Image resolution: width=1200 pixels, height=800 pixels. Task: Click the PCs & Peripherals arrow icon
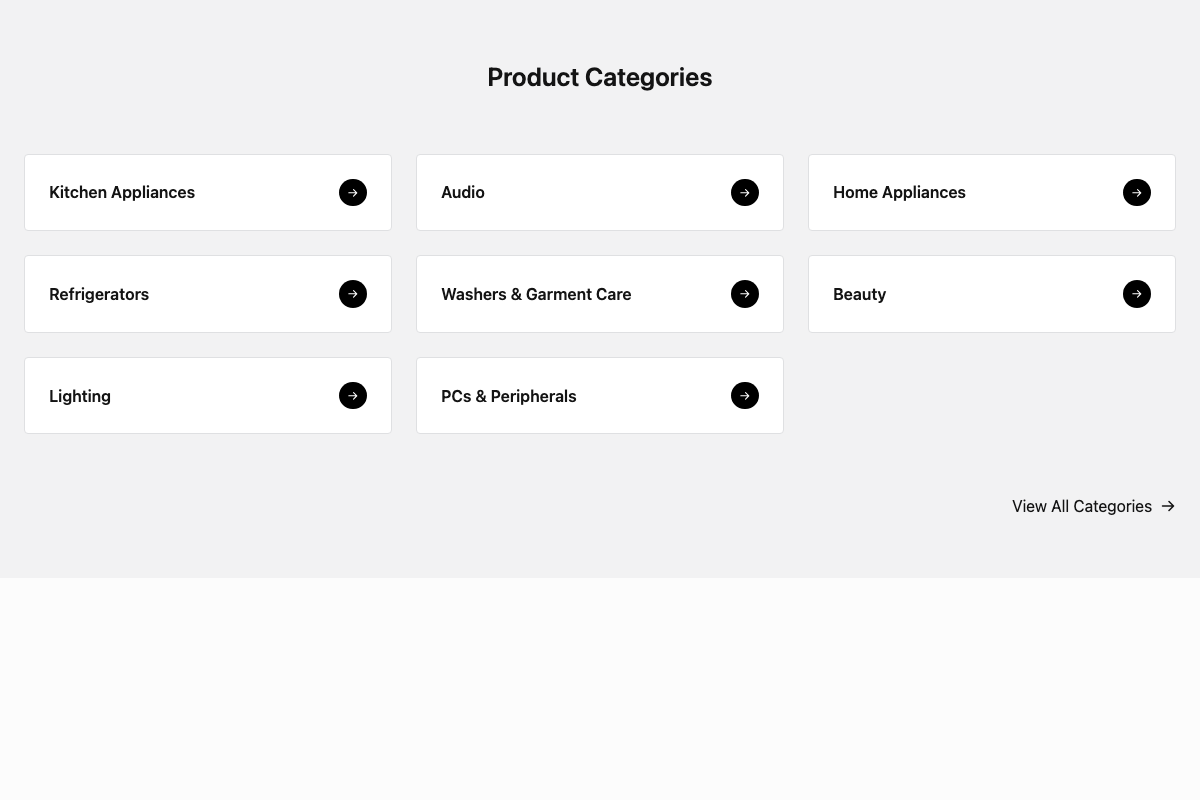coord(745,396)
